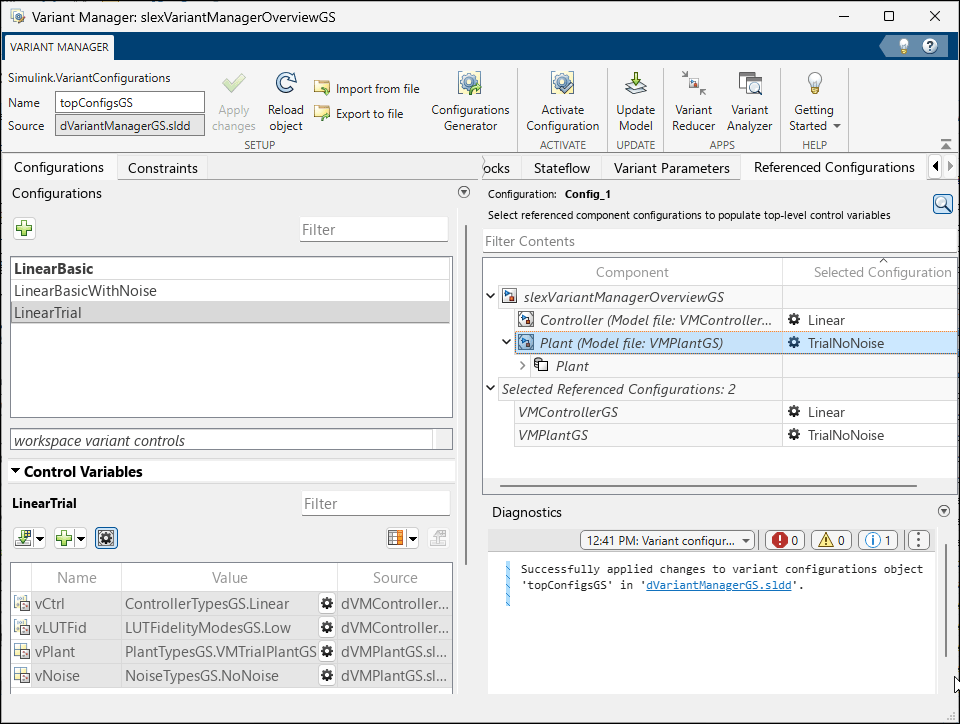The height and width of the screenshot is (724, 960).
Task: Collapse the Diagnostics panel using its circled arrow
Action: (943, 511)
